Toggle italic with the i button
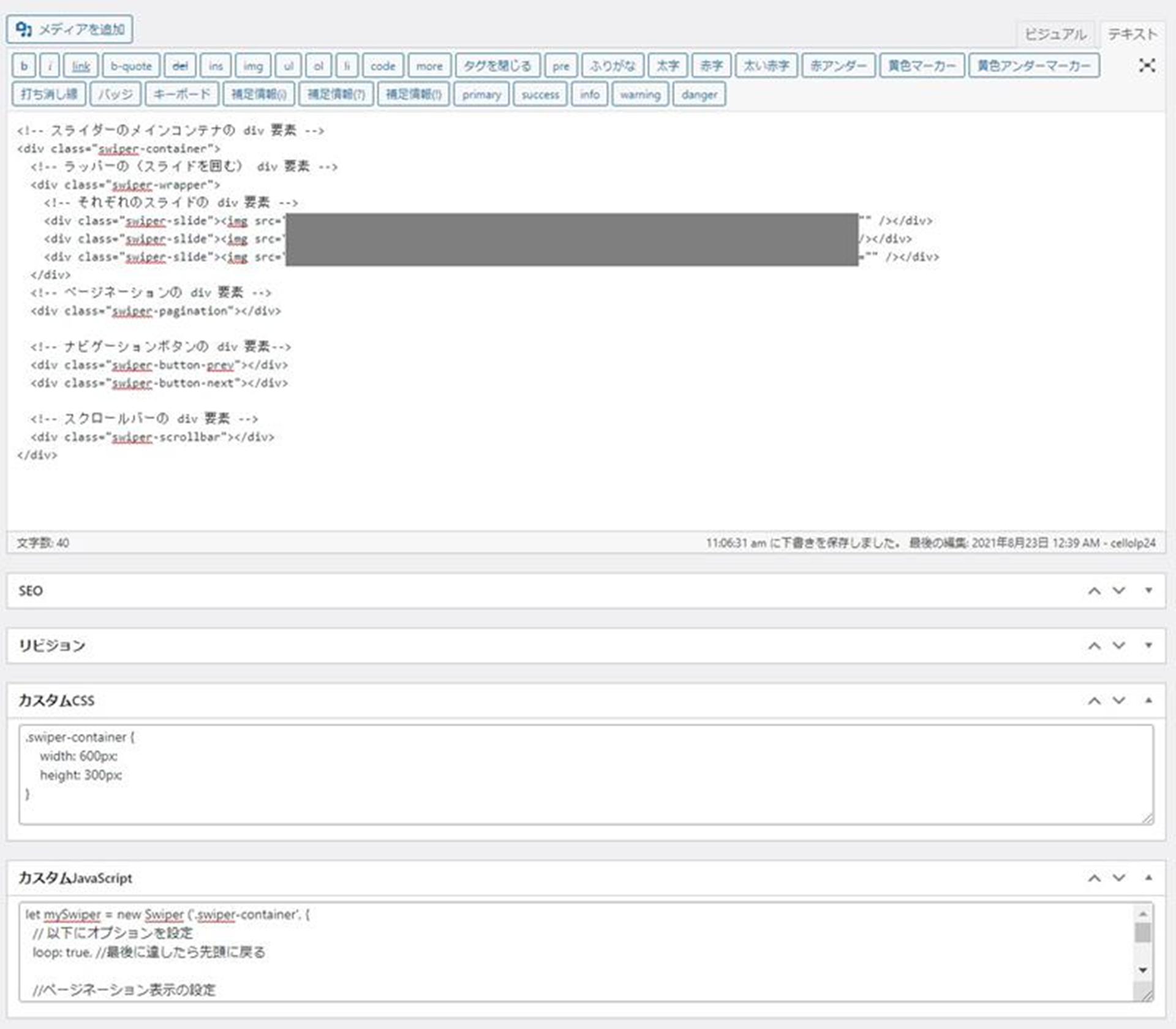 tap(50, 66)
